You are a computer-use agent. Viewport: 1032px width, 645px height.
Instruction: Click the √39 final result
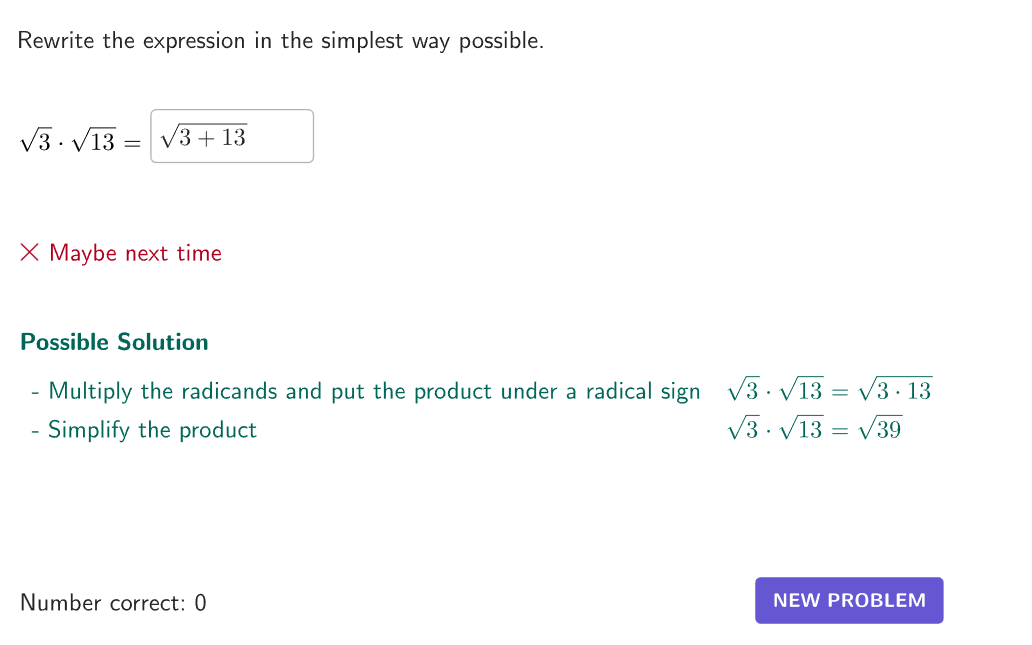(x=880, y=430)
